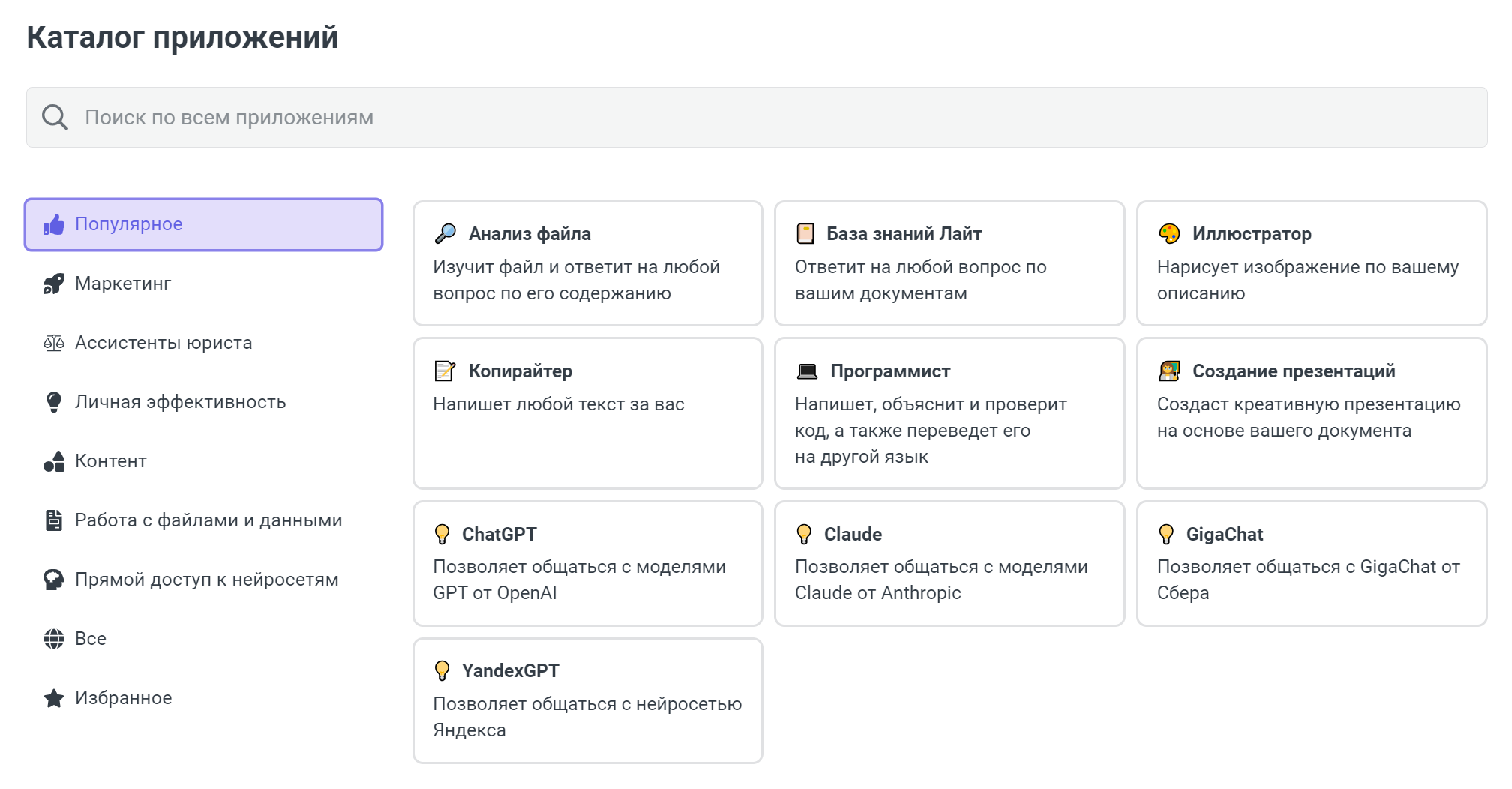Launch the Создание презентаций app

tap(1312, 413)
